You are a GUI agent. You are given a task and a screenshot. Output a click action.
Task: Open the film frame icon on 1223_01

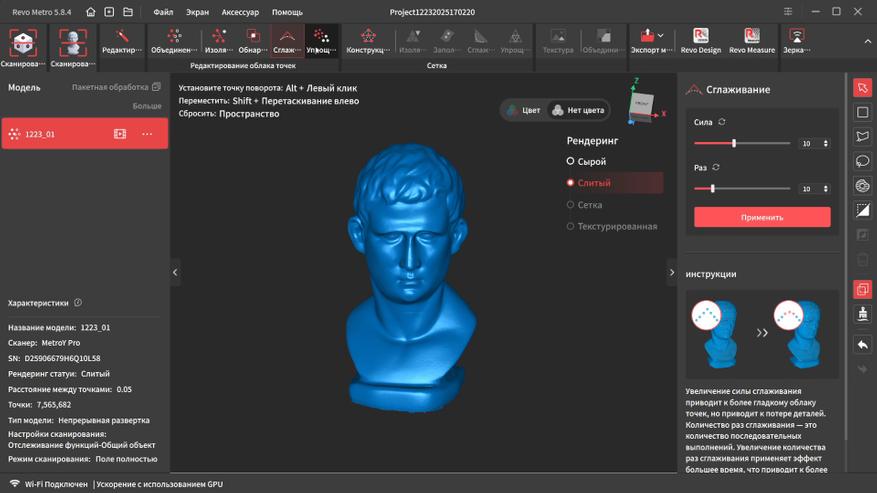click(120, 134)
